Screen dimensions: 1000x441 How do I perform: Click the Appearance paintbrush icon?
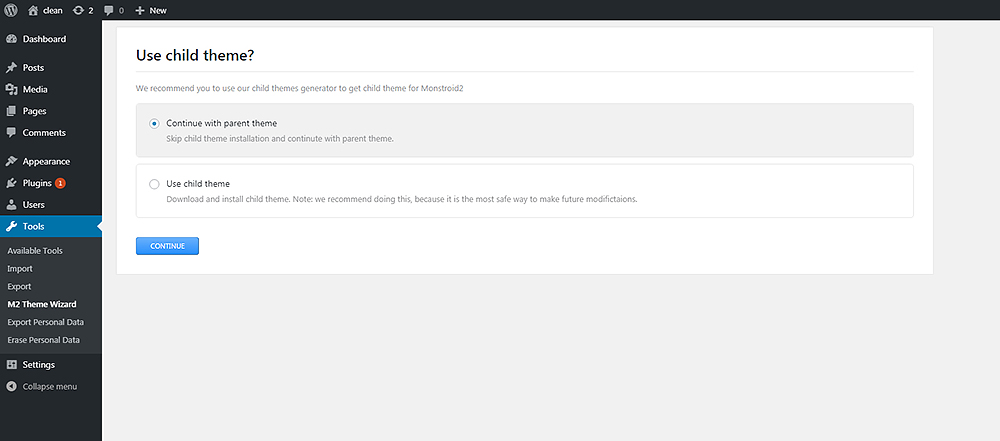click(x=11, y=161)
